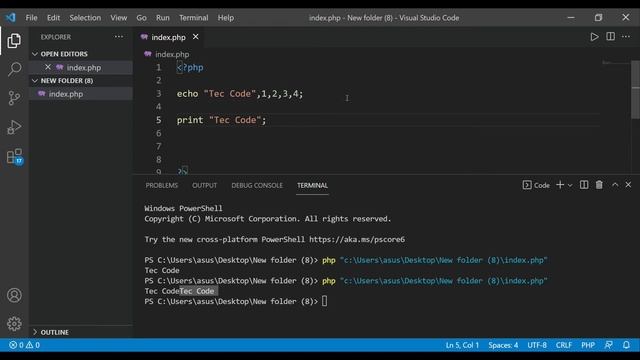Select index.php in Open Editors
Image resolution: width=640 pixels, height=360 pixels.
coord(84,67)
